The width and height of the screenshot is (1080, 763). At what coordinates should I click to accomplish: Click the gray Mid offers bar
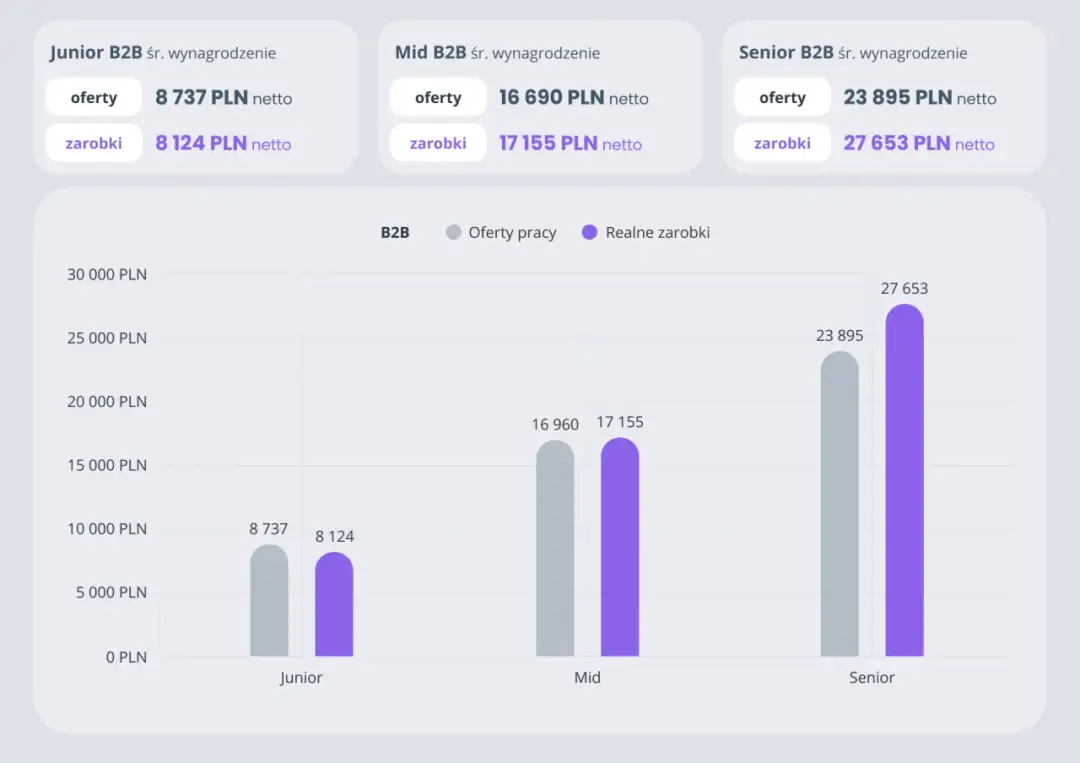click(x=555, y=548)
